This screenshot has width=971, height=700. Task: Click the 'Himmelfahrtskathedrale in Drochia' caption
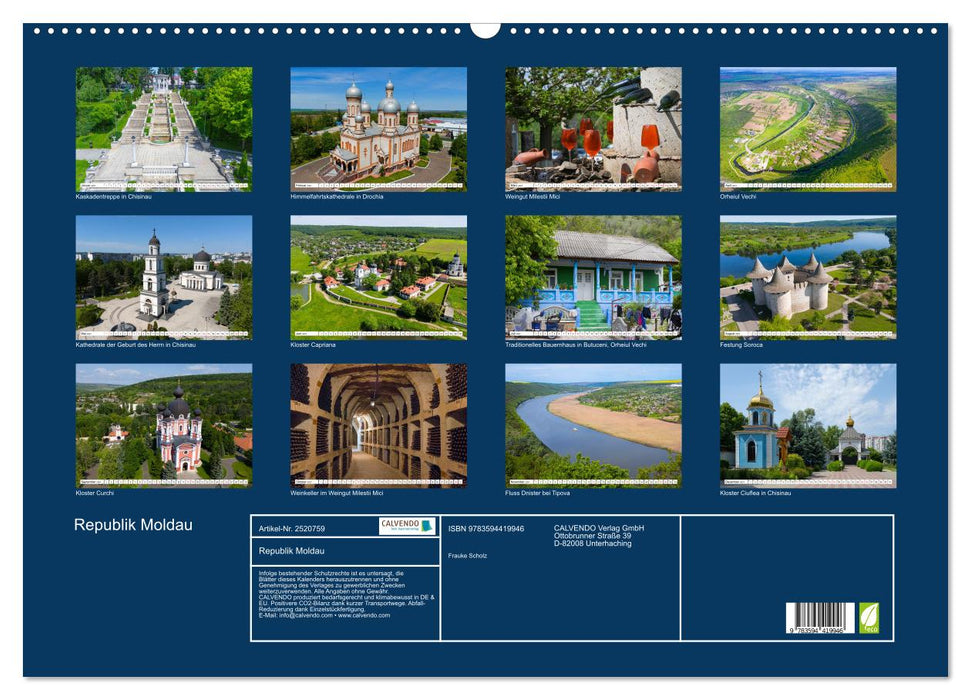pyautogui.click(x=337, y=196)
